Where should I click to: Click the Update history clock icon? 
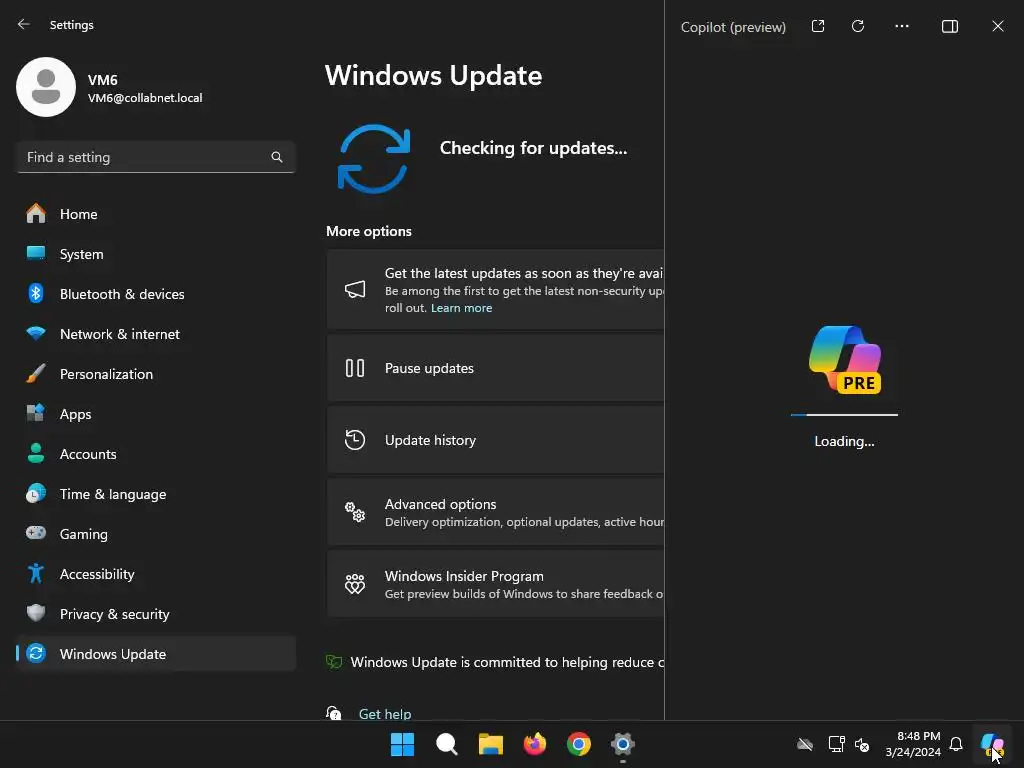[x=355, y=440]
